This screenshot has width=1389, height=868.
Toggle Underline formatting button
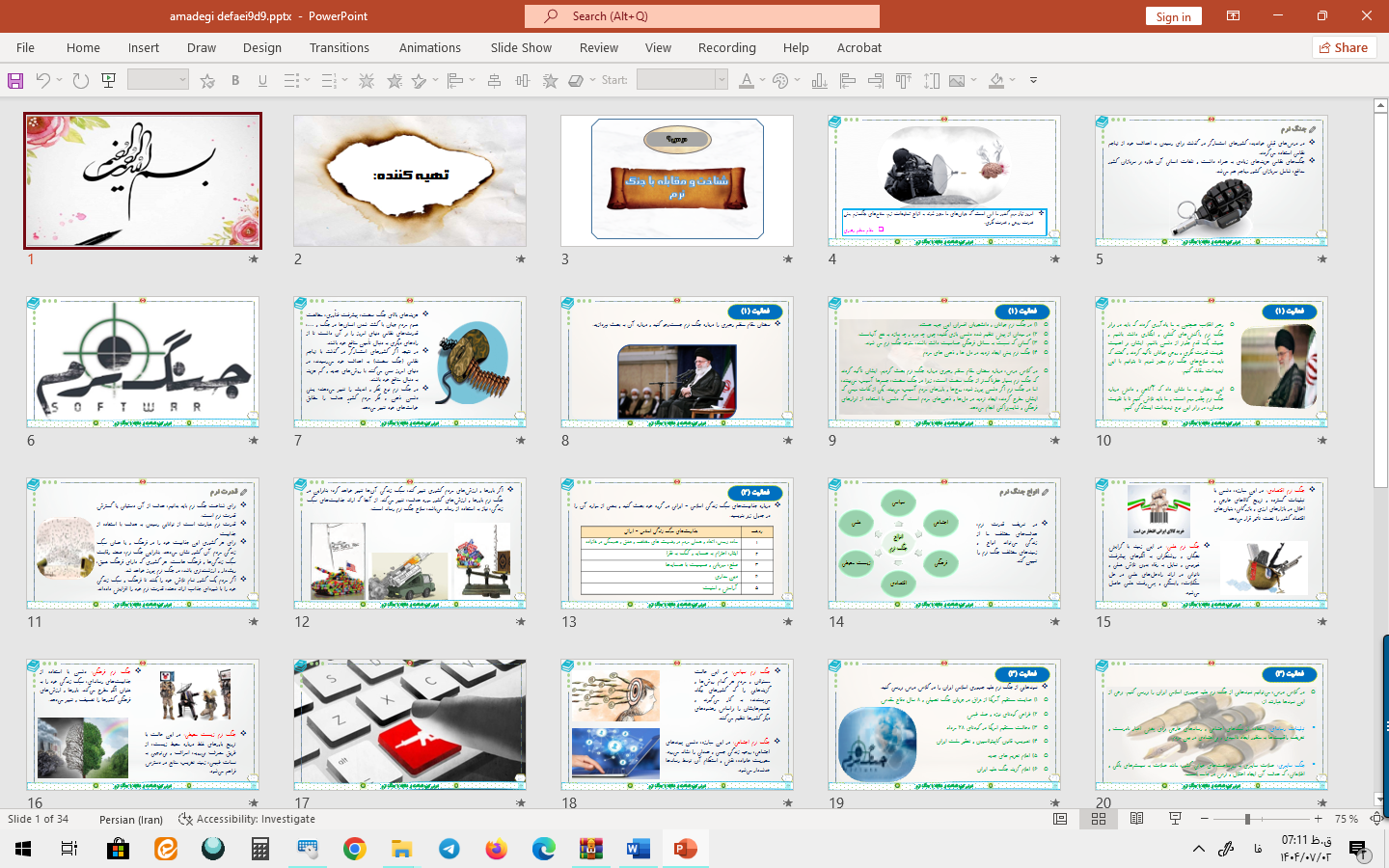262,81
